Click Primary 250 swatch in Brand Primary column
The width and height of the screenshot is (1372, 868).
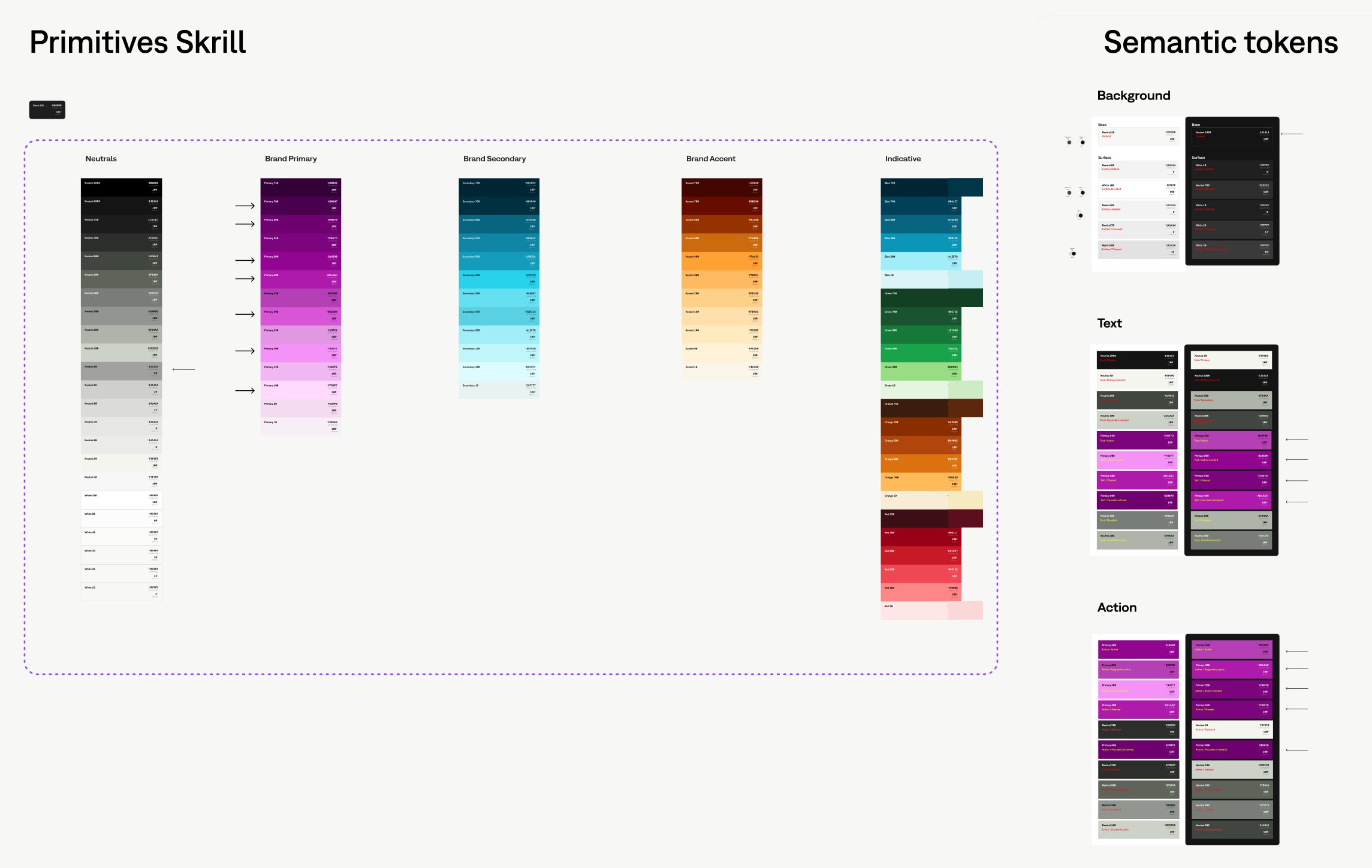pos(301,334)
